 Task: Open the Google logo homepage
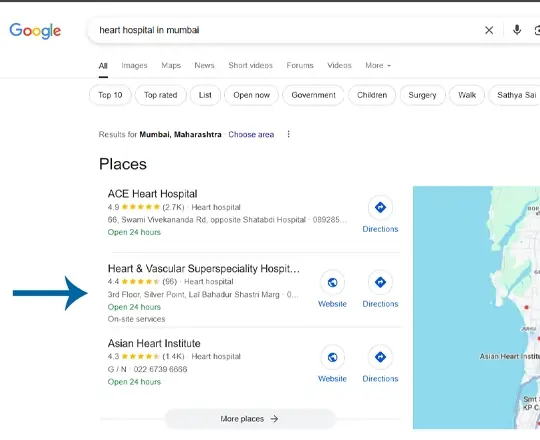coord(35,31)
